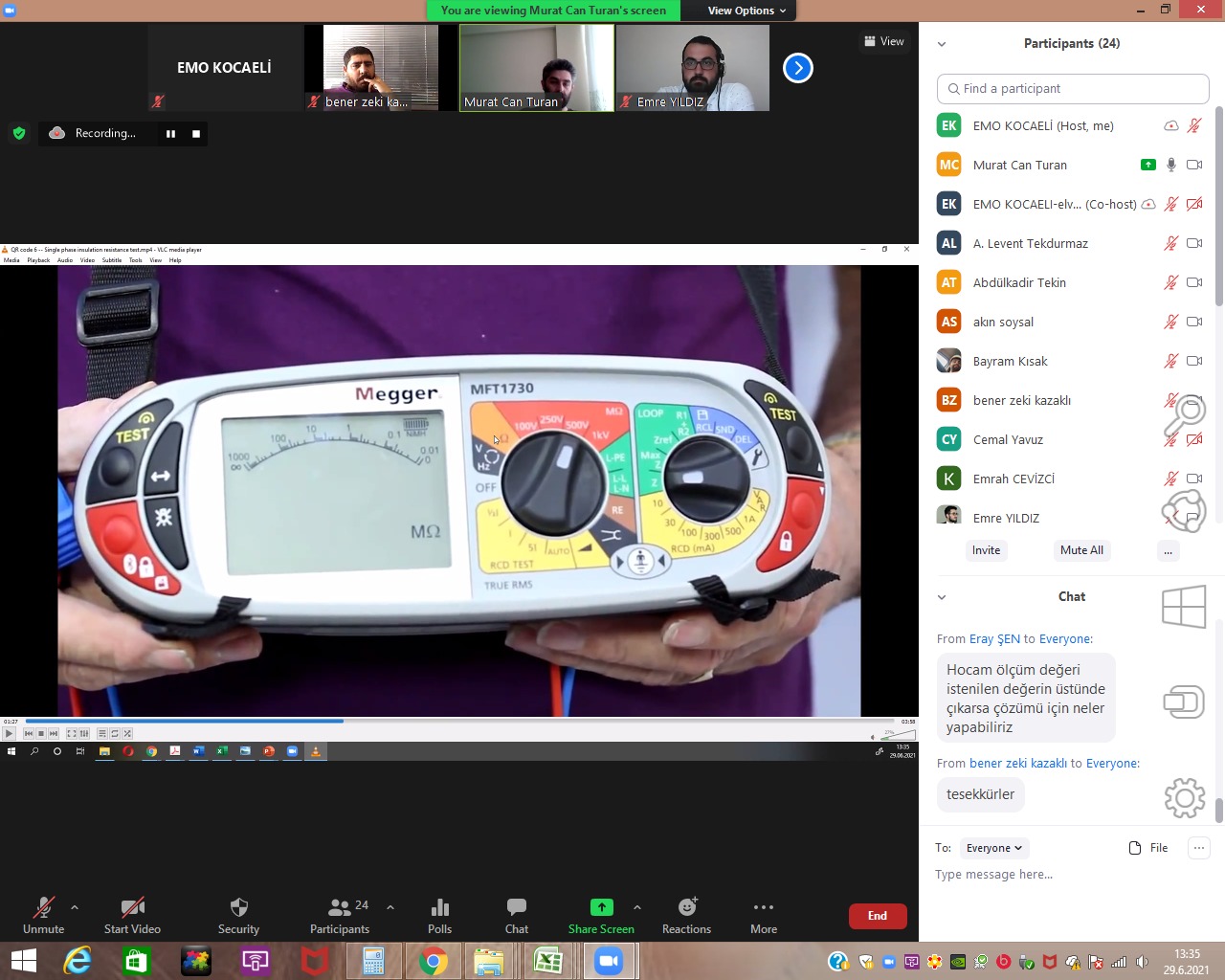
Task: Click the McAfee icon in the taskbar
Action: pyautogui.click(x=314, y=961)
